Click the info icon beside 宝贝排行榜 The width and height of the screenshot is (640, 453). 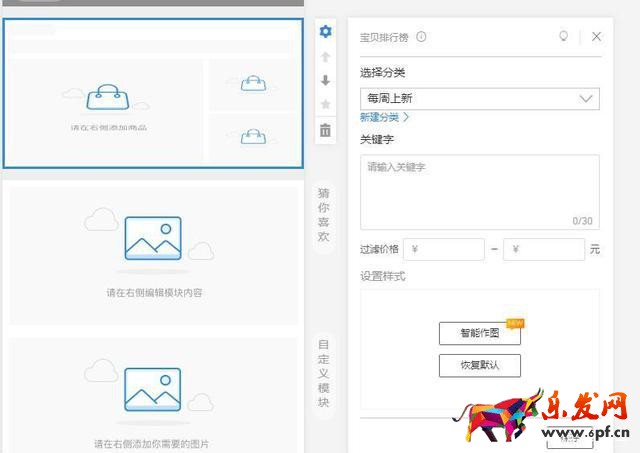[x=421, y=37]
